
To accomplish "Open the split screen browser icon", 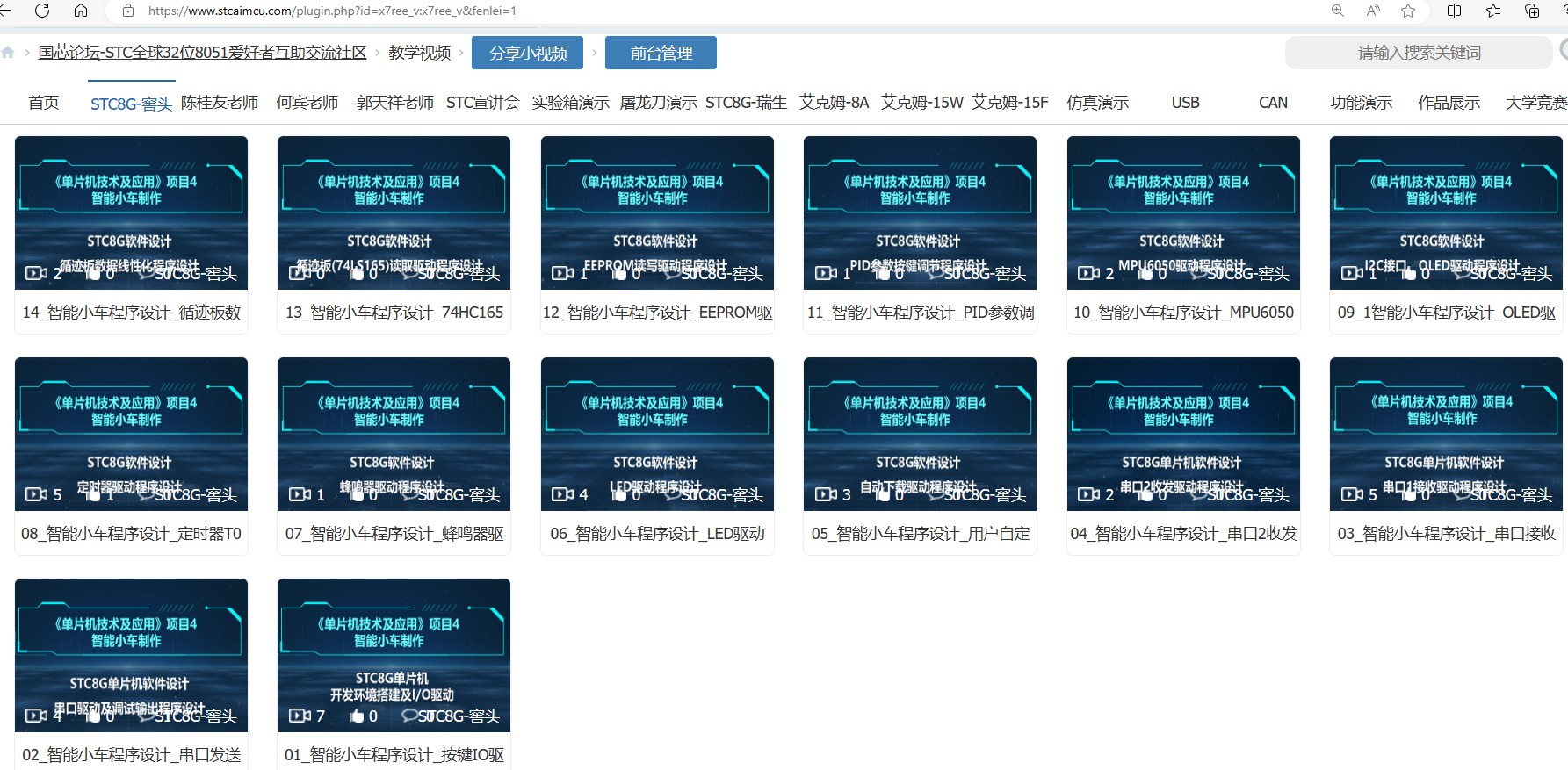I will (1455, 11).
